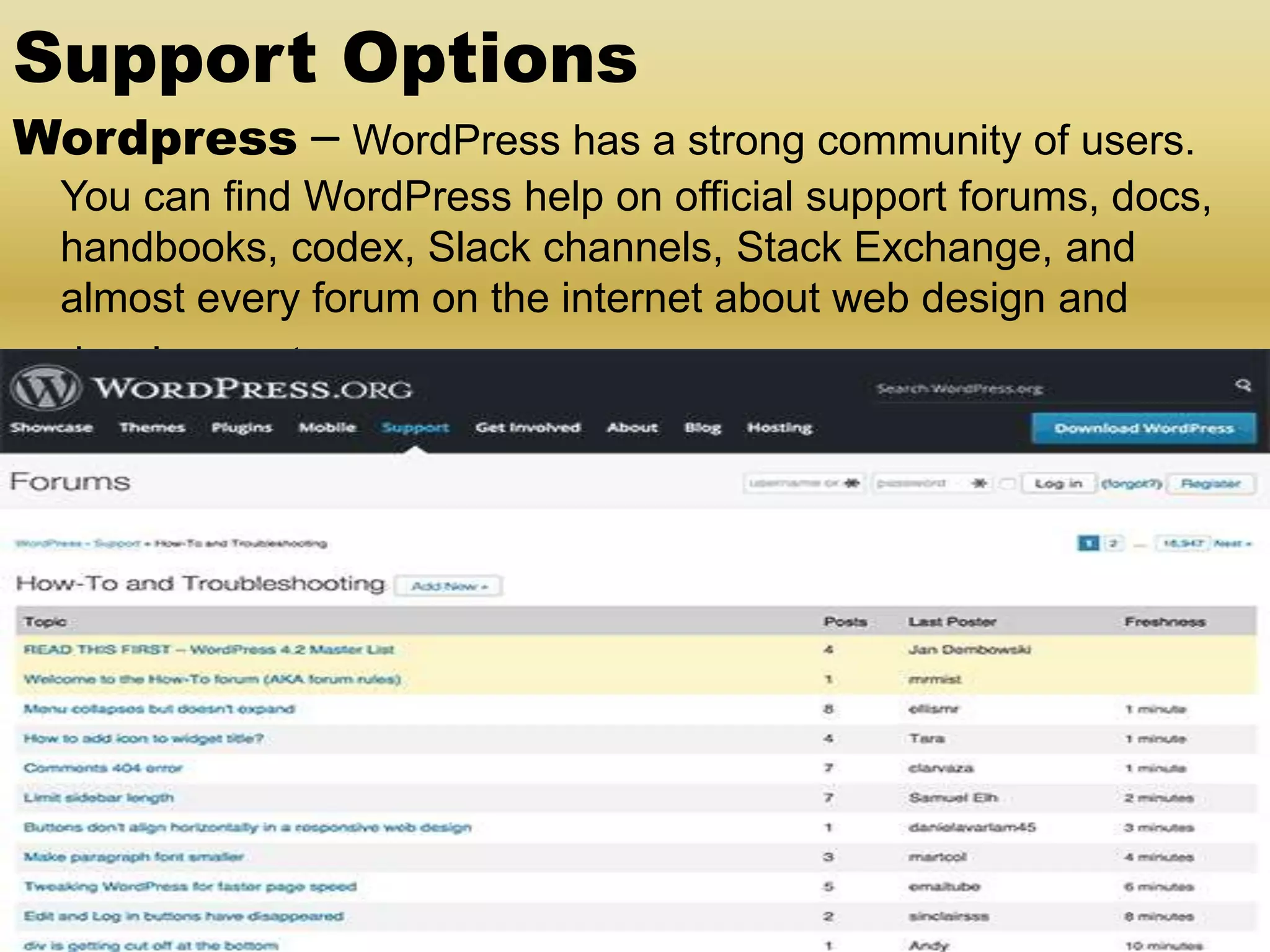Jump to the last forum page number
The image size is (1270, 952).
tap(1183, 544)
